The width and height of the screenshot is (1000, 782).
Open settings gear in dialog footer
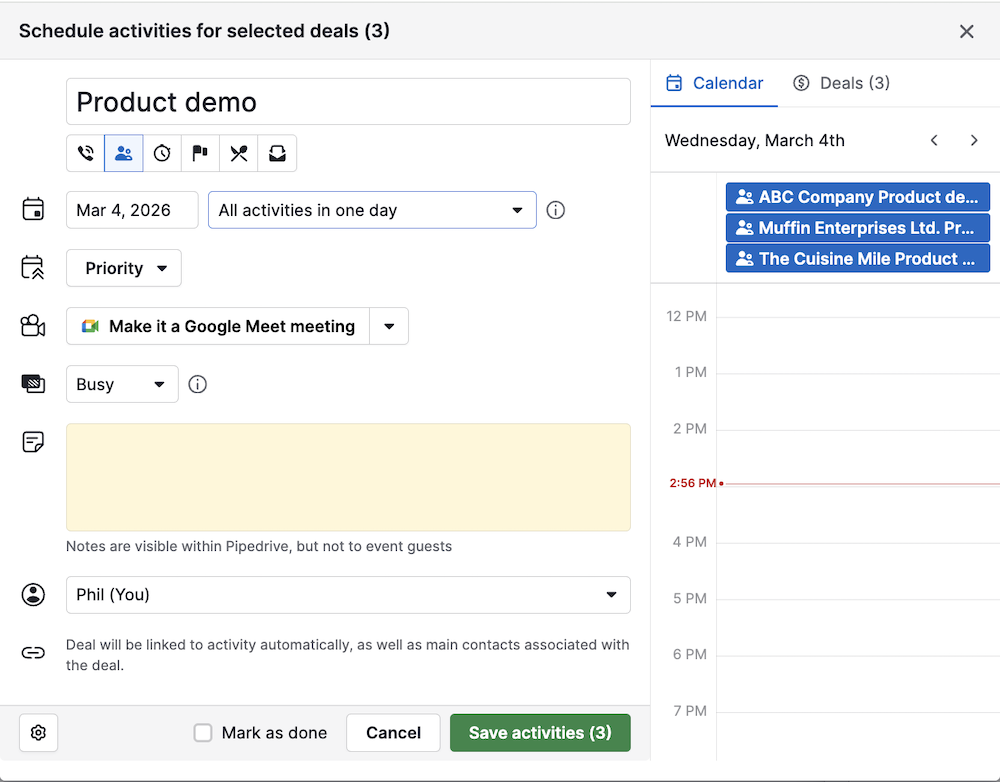click(x=38, y=733)
